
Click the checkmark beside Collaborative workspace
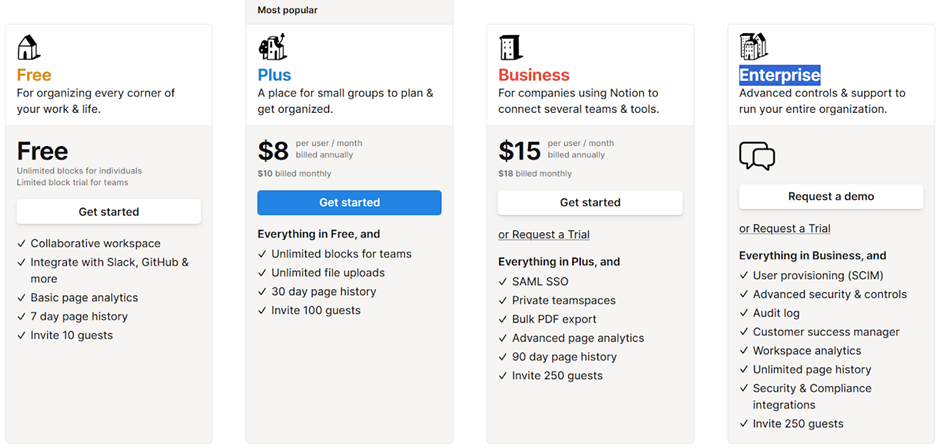[22, 244]
